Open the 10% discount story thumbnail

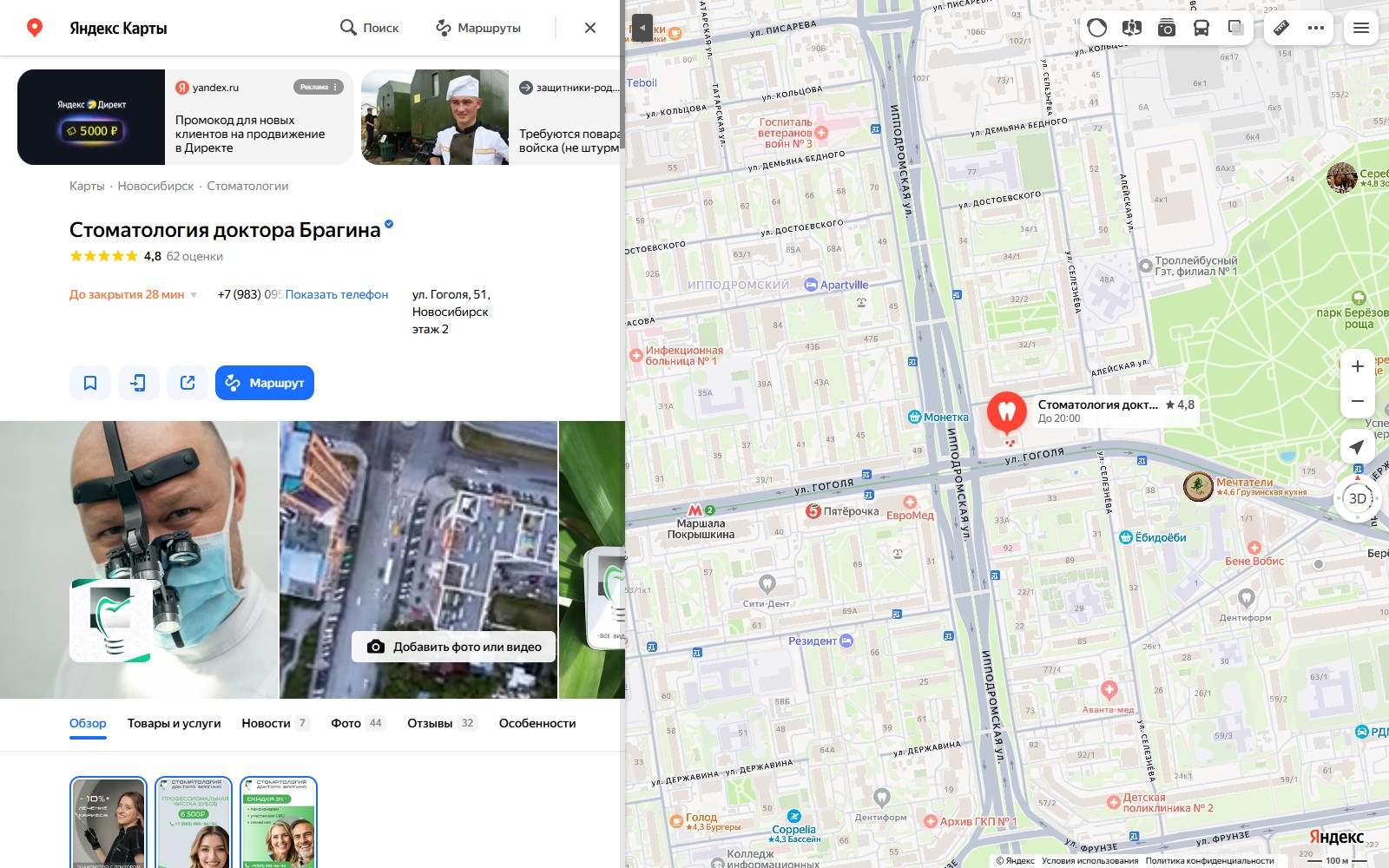(x=109, y=823)
